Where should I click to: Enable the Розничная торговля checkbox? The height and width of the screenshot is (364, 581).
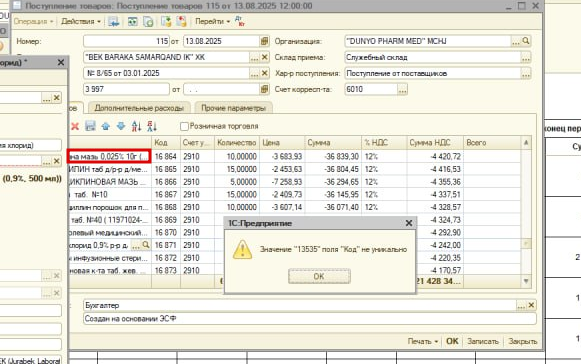[184, 126]
